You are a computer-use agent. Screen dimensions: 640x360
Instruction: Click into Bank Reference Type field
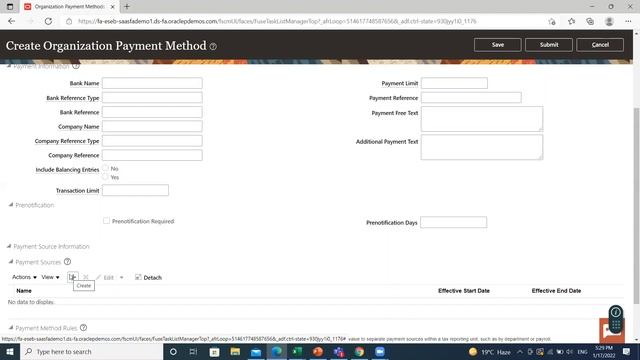(152, 98)
